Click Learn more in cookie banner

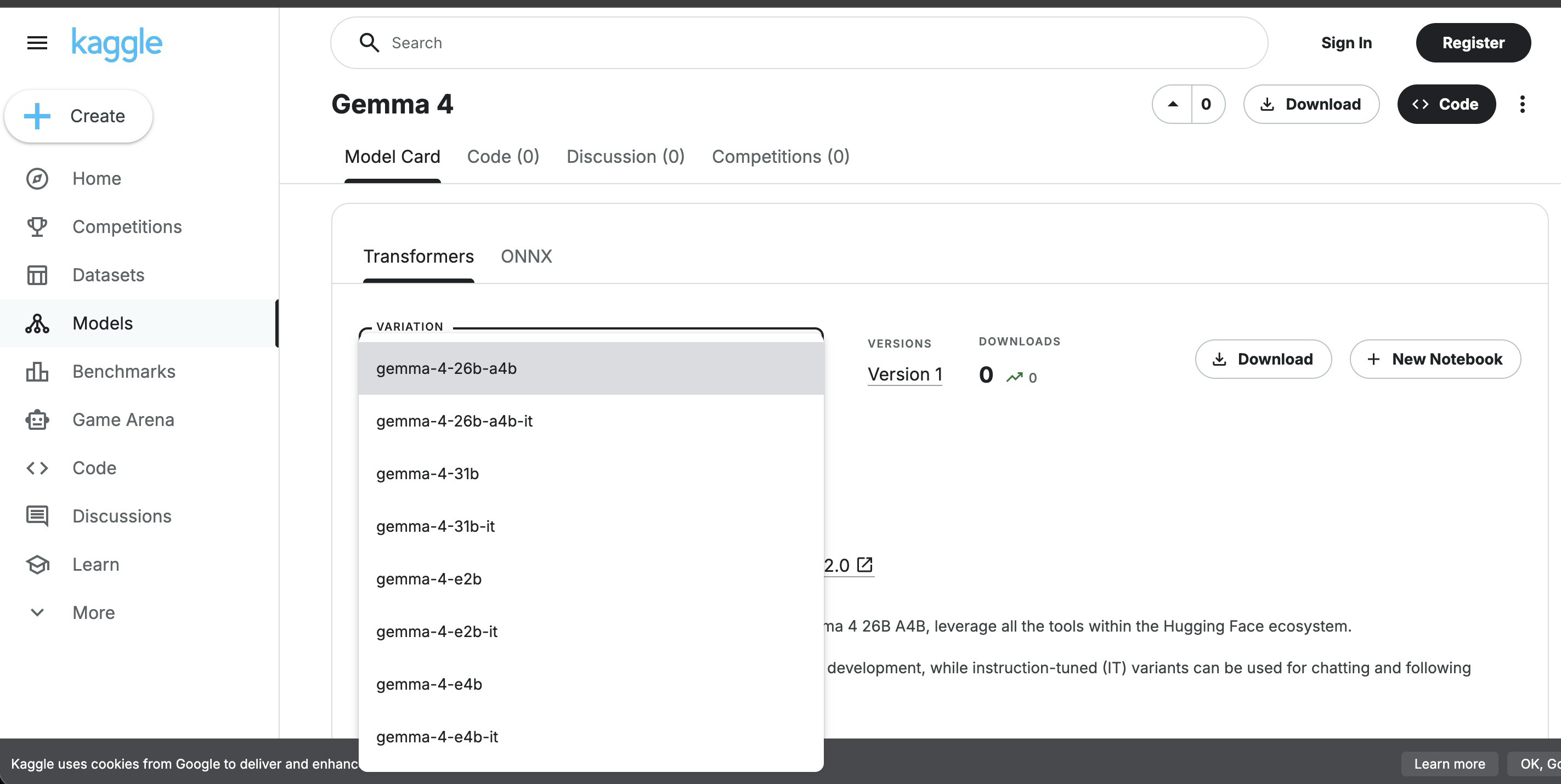(x=1450, y=764)
